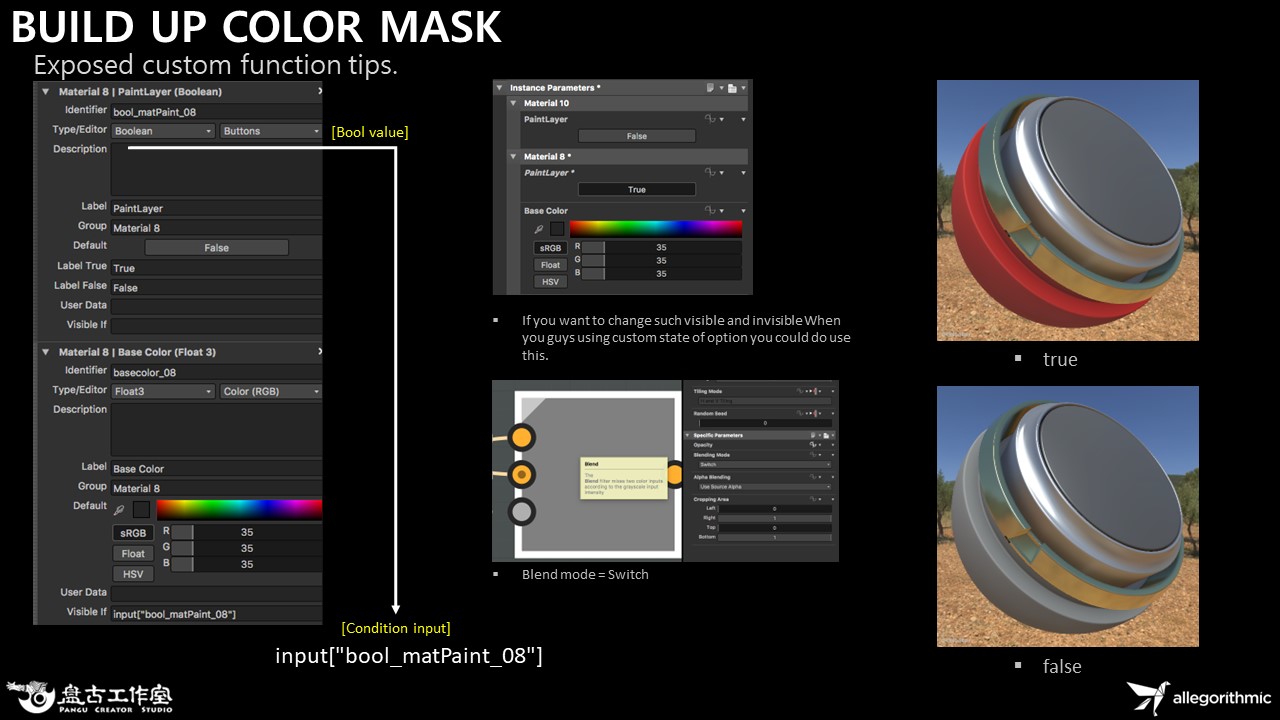Click the gray mask input connector of Blend node
This screenshot has height=720, width=1280.
tap(521, 512)
